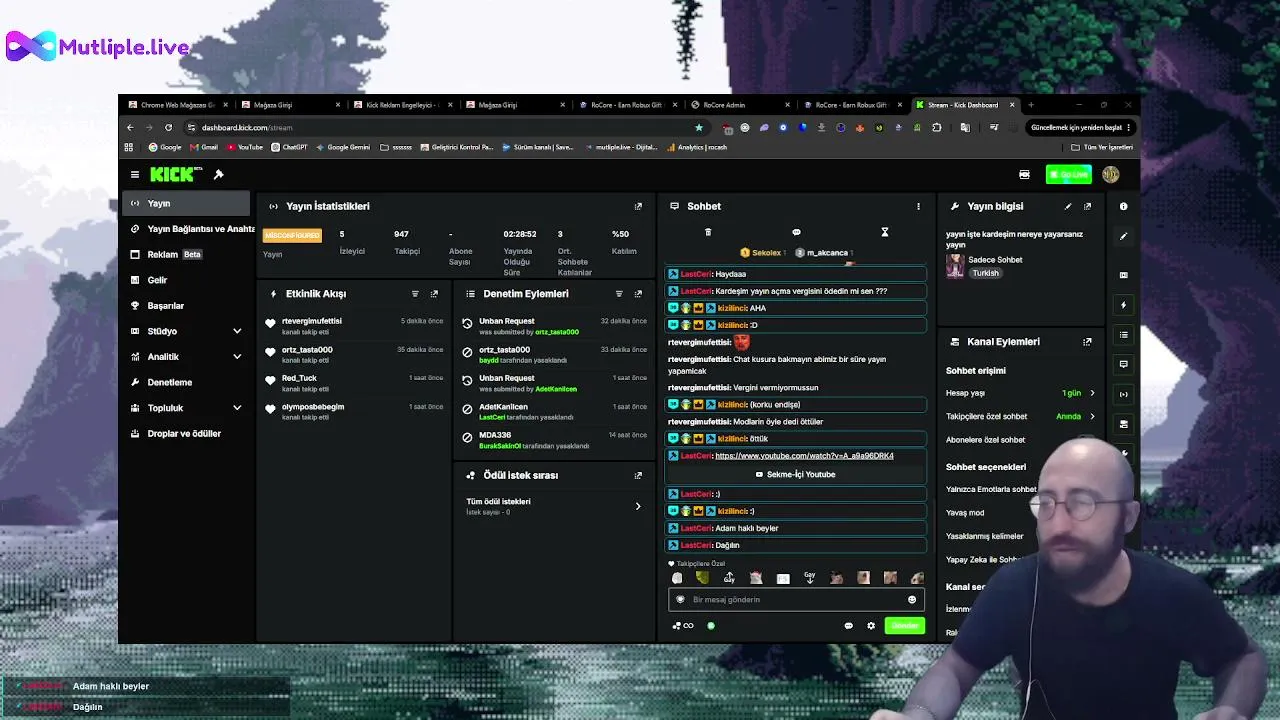Screen dimensions: 1280x720
Task: Open Denetleme sidebar item
Action: [187, 382]
